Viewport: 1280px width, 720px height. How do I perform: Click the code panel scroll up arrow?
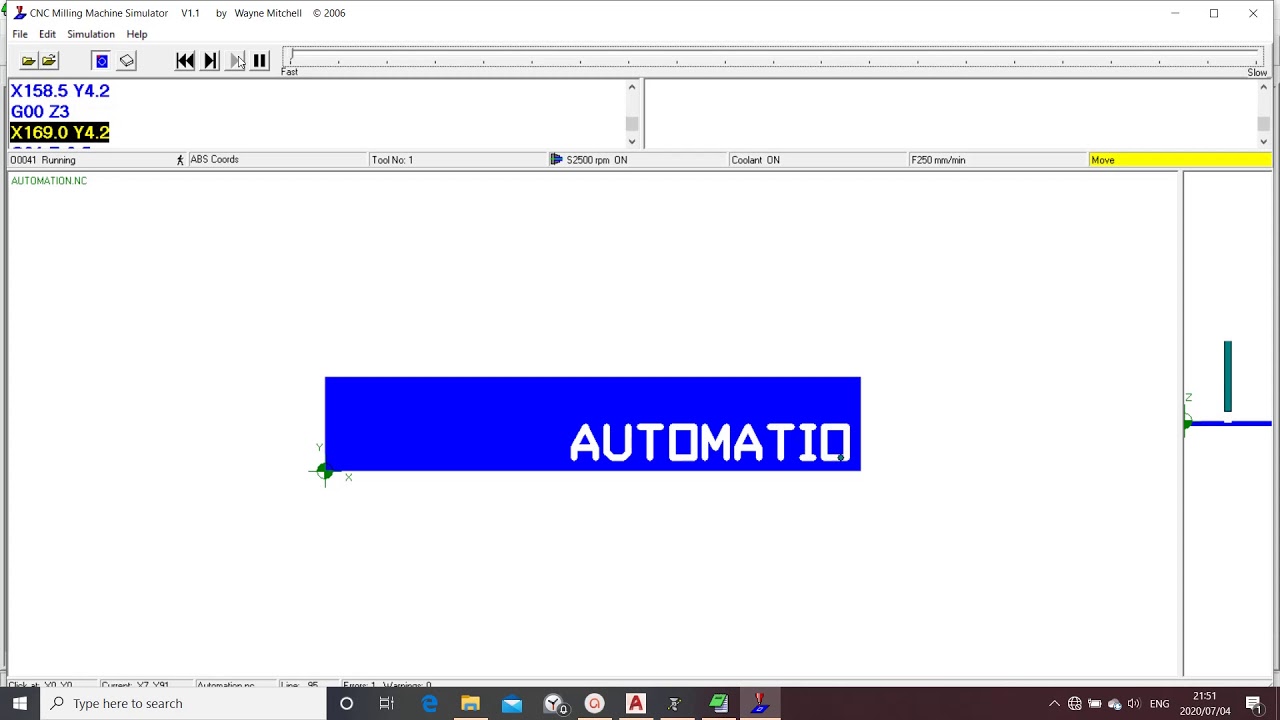coord(632,88)
